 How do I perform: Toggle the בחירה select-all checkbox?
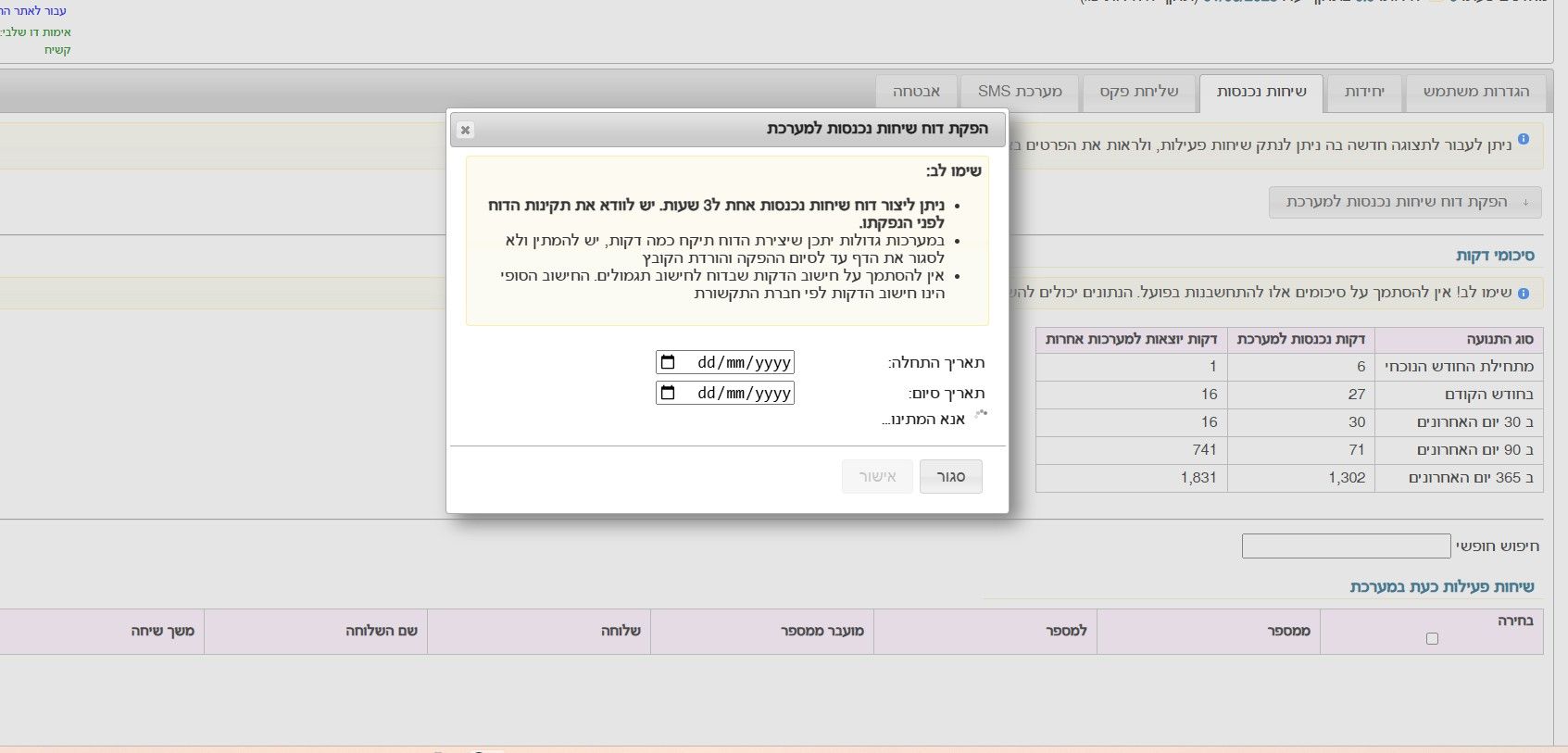click(1432, 638)
